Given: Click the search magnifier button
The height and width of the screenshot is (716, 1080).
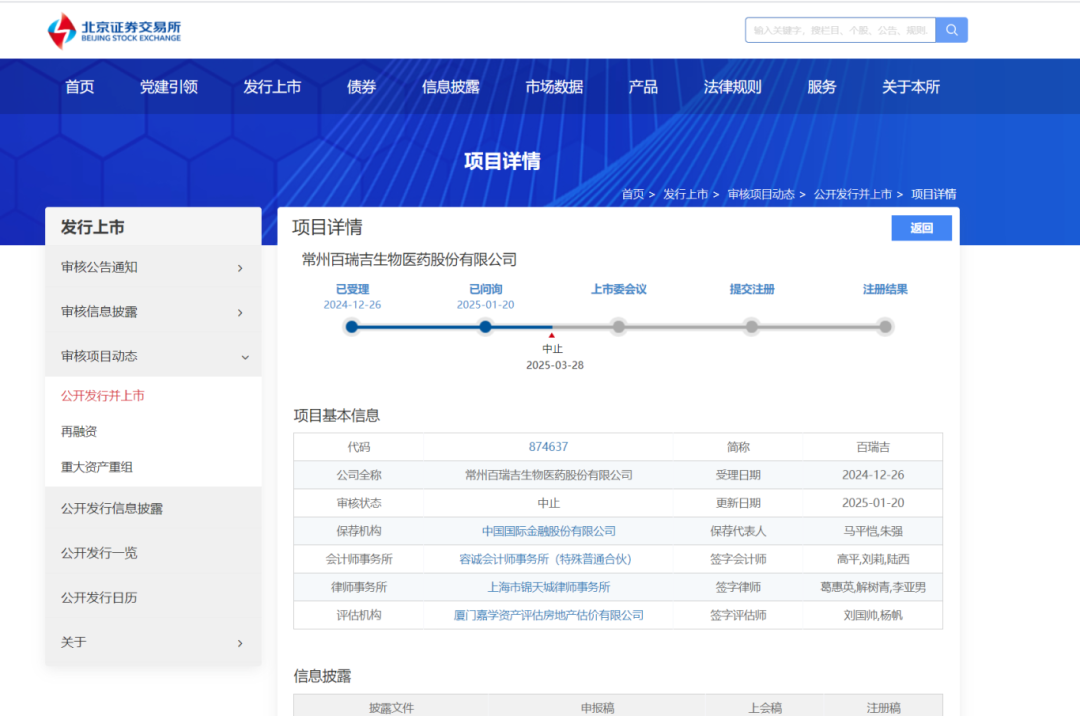Looking at the screenshot, I should point(951,30).
